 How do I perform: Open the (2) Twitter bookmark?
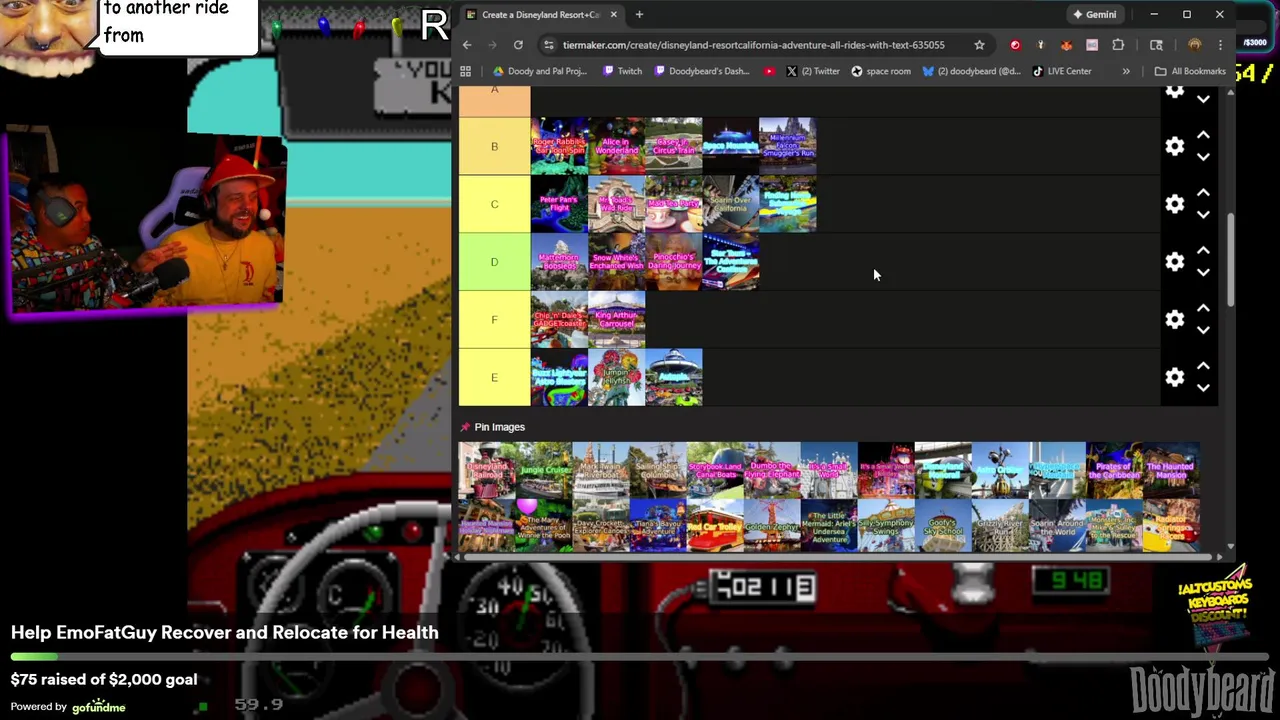tap(813, 71)
